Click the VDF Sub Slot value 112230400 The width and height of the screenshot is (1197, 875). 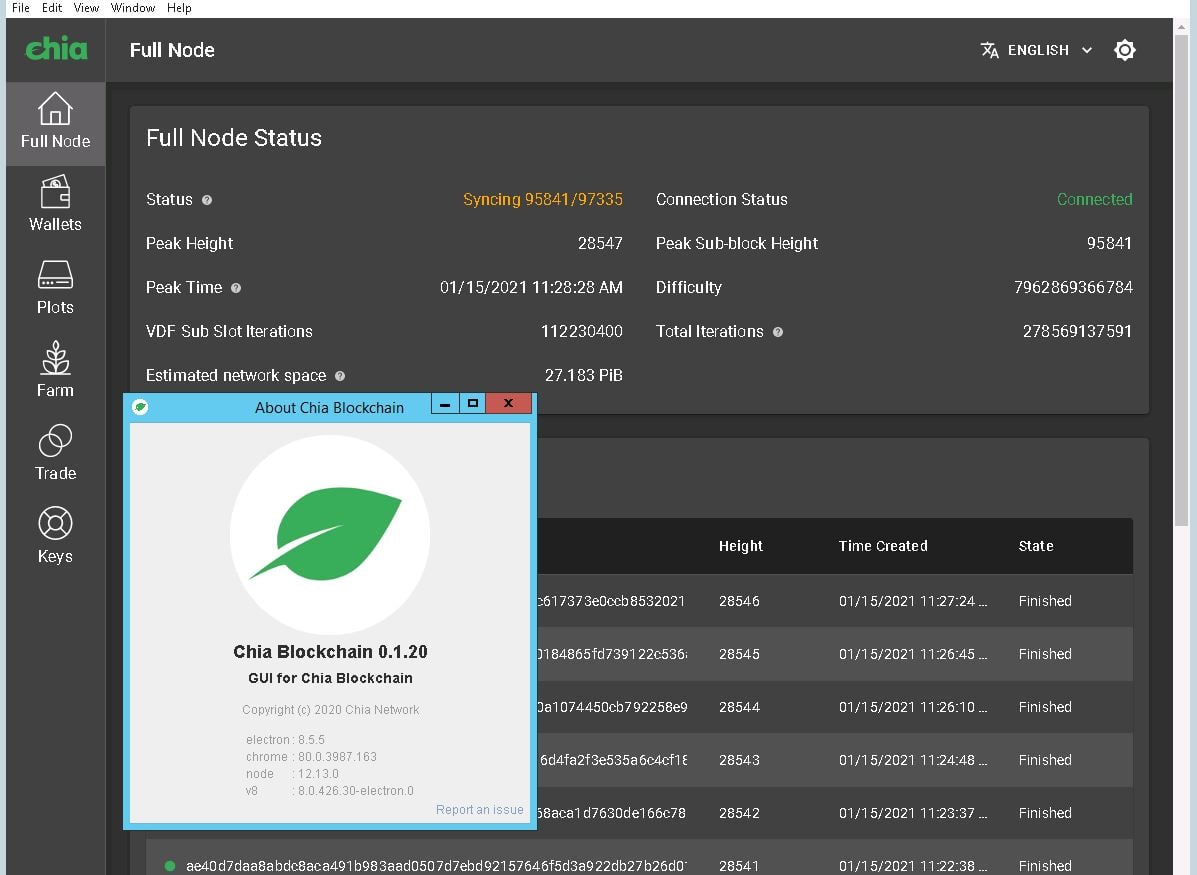click(x=582, y=331)
